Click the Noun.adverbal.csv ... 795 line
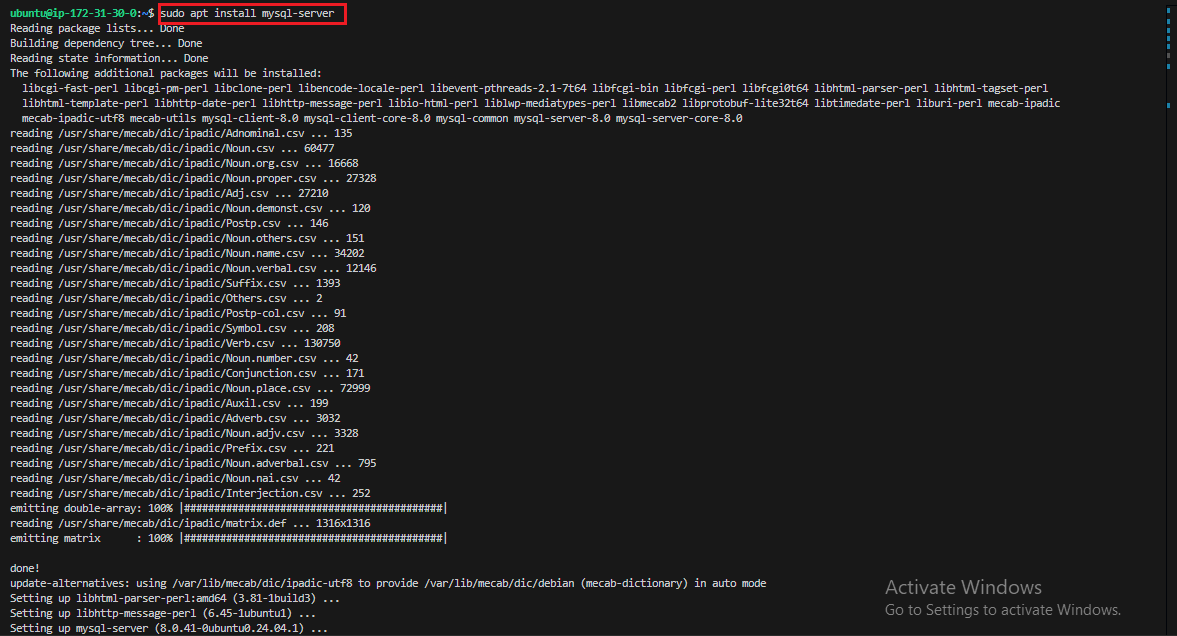The image size is (1177, 636). point(193,464)
